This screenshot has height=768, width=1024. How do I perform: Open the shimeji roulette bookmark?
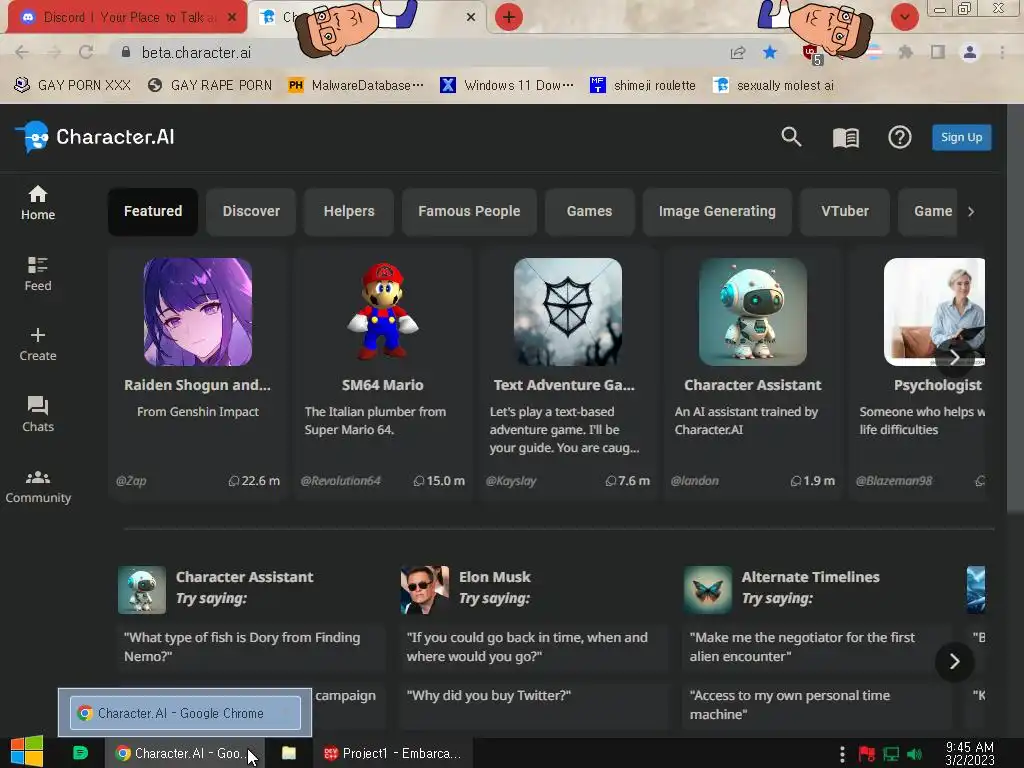(x=643, y=86)
